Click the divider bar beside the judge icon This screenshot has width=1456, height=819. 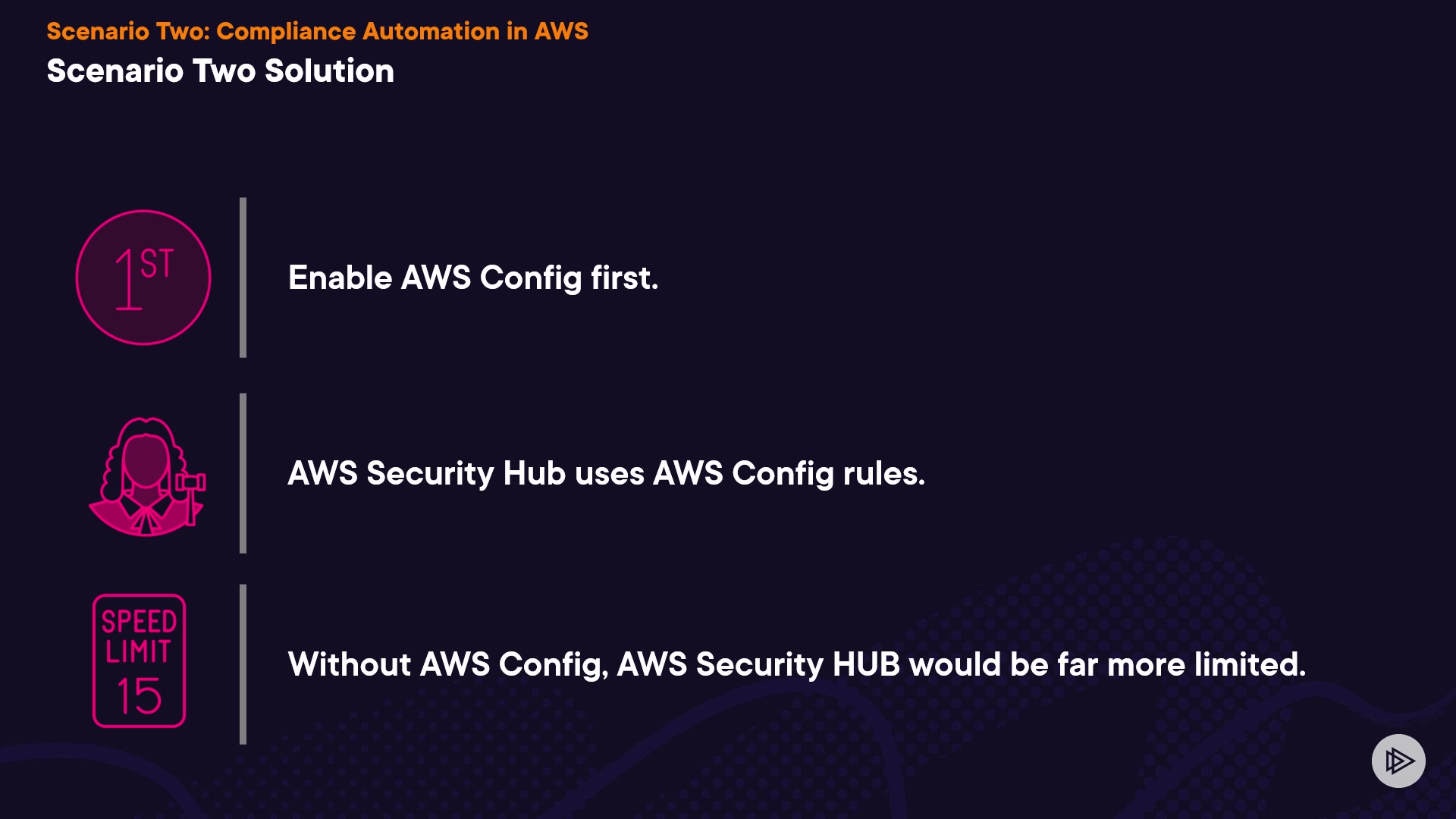[x=243, y=473]
